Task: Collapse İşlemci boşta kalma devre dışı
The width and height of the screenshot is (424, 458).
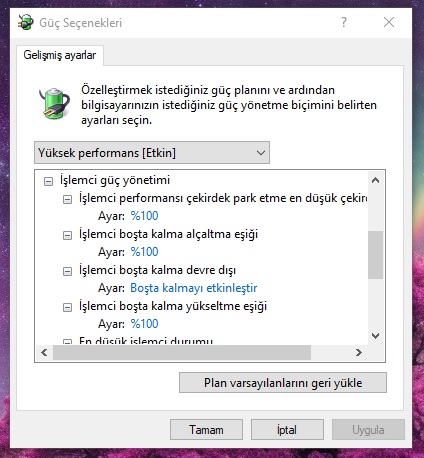Action: (x=67, y=271)
